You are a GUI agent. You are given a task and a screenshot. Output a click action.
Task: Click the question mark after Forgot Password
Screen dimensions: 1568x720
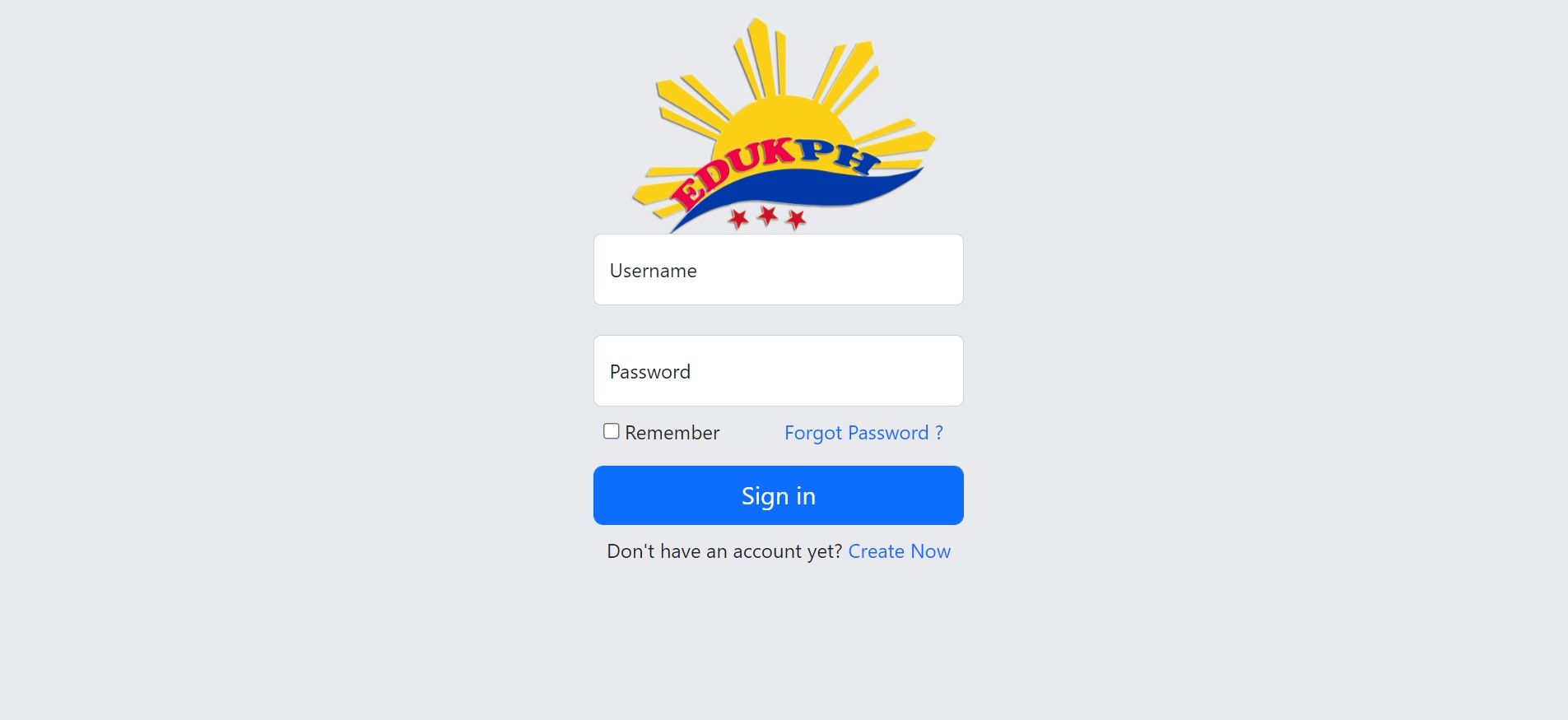coord(939,433)
